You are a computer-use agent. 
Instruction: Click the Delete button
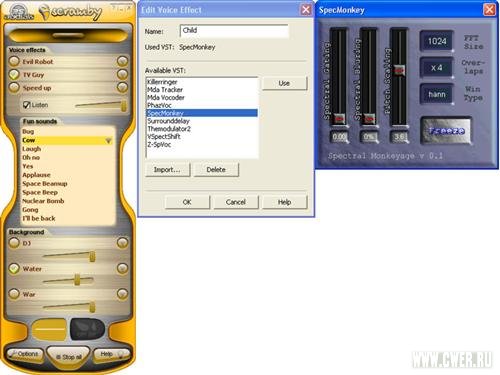216,170
